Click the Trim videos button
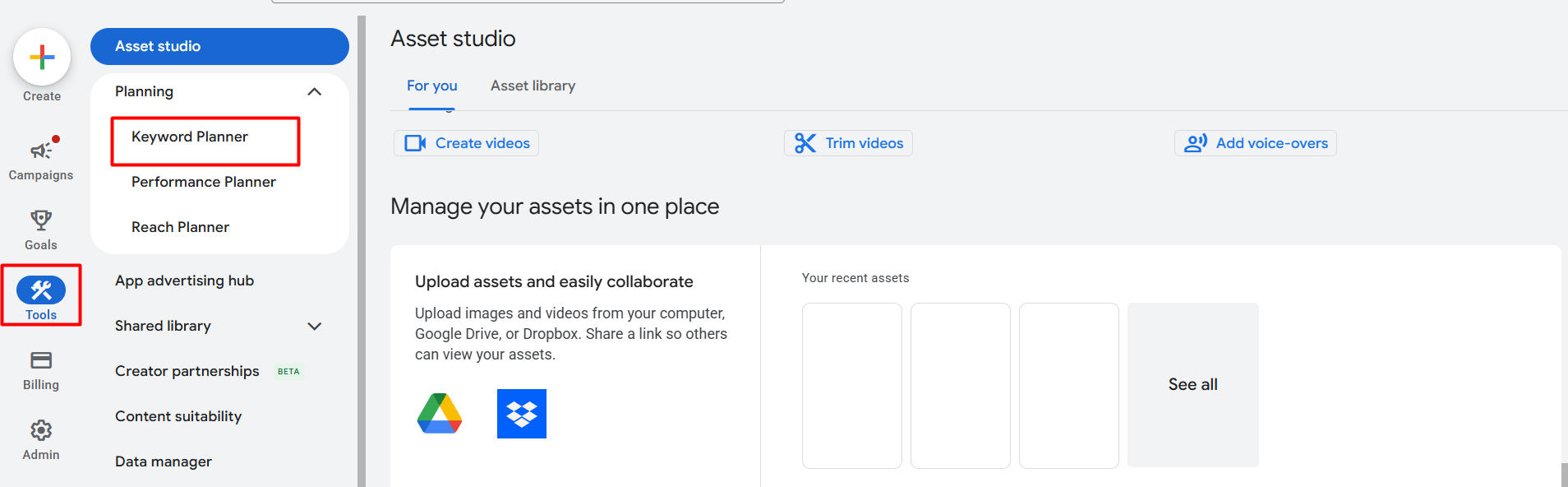Image resolution: width=1568 pixels, height=487 pixels. (848, 143)
